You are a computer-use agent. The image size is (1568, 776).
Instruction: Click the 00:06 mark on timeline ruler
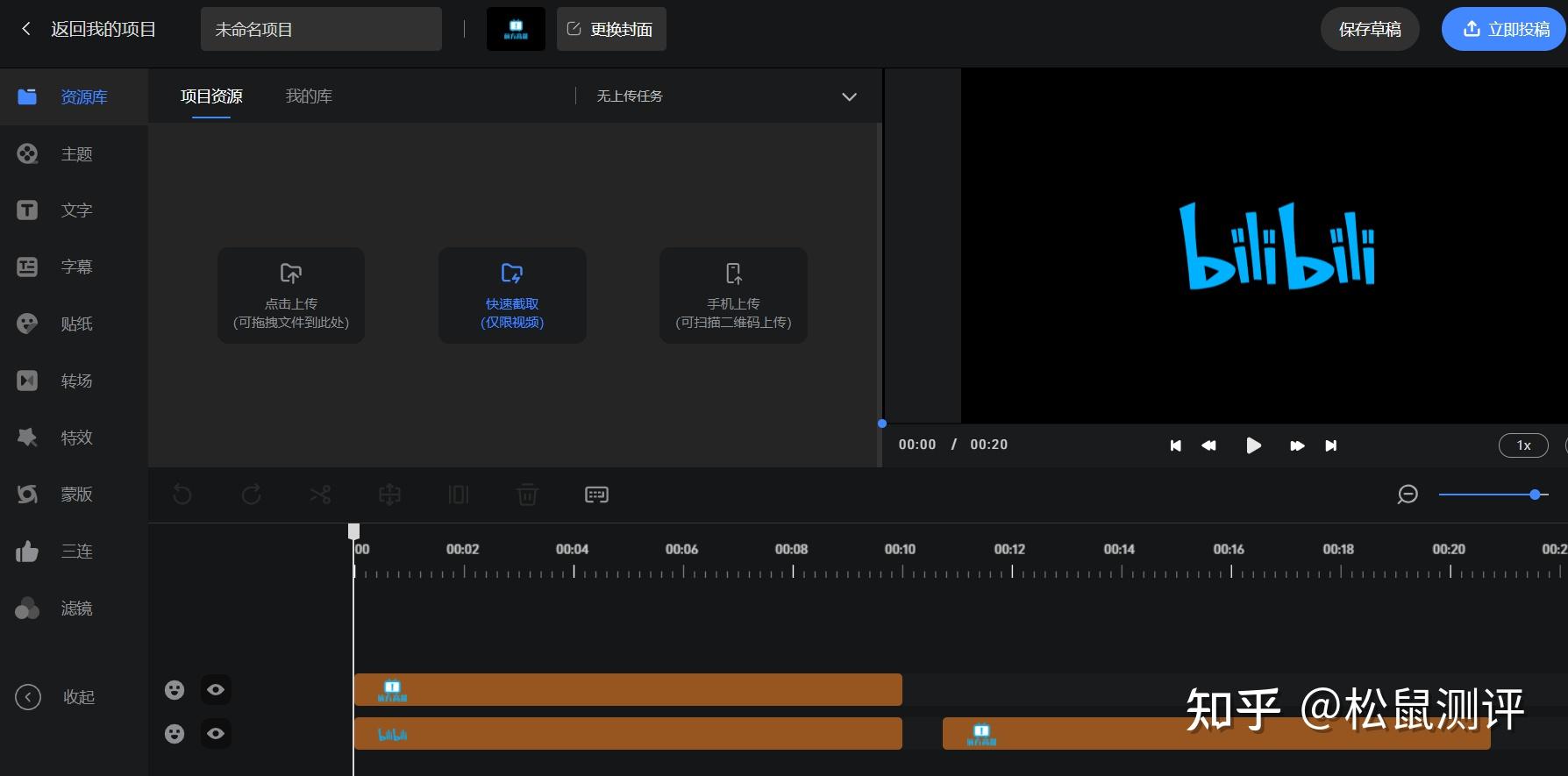pos(681,550)
